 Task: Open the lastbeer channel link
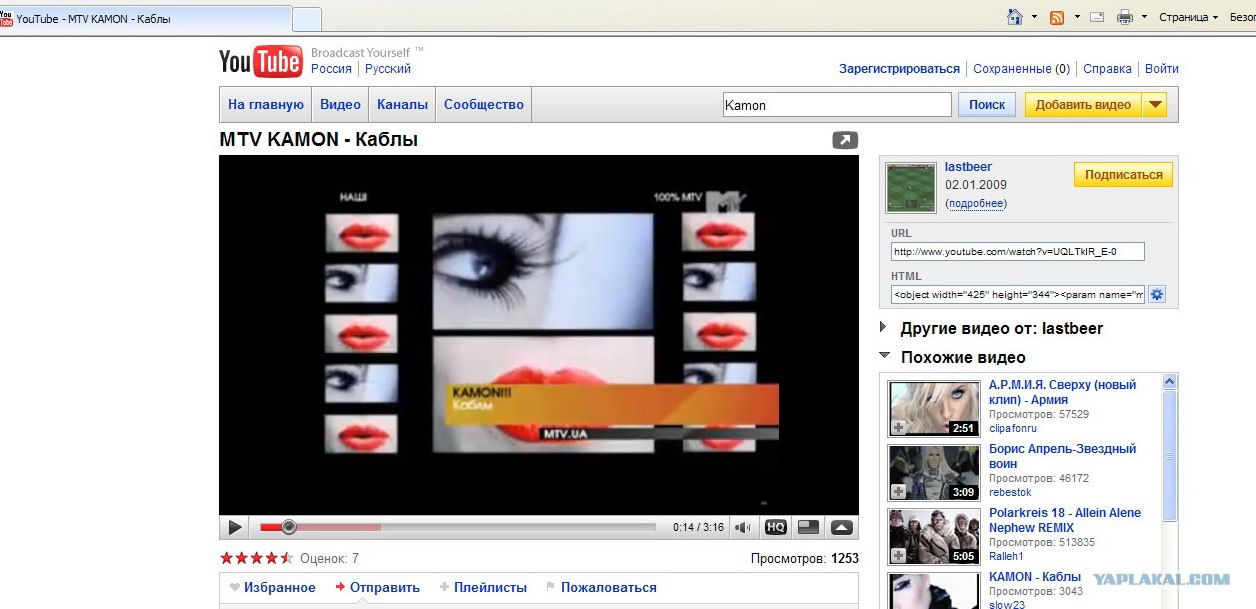[x=968, y=167]
